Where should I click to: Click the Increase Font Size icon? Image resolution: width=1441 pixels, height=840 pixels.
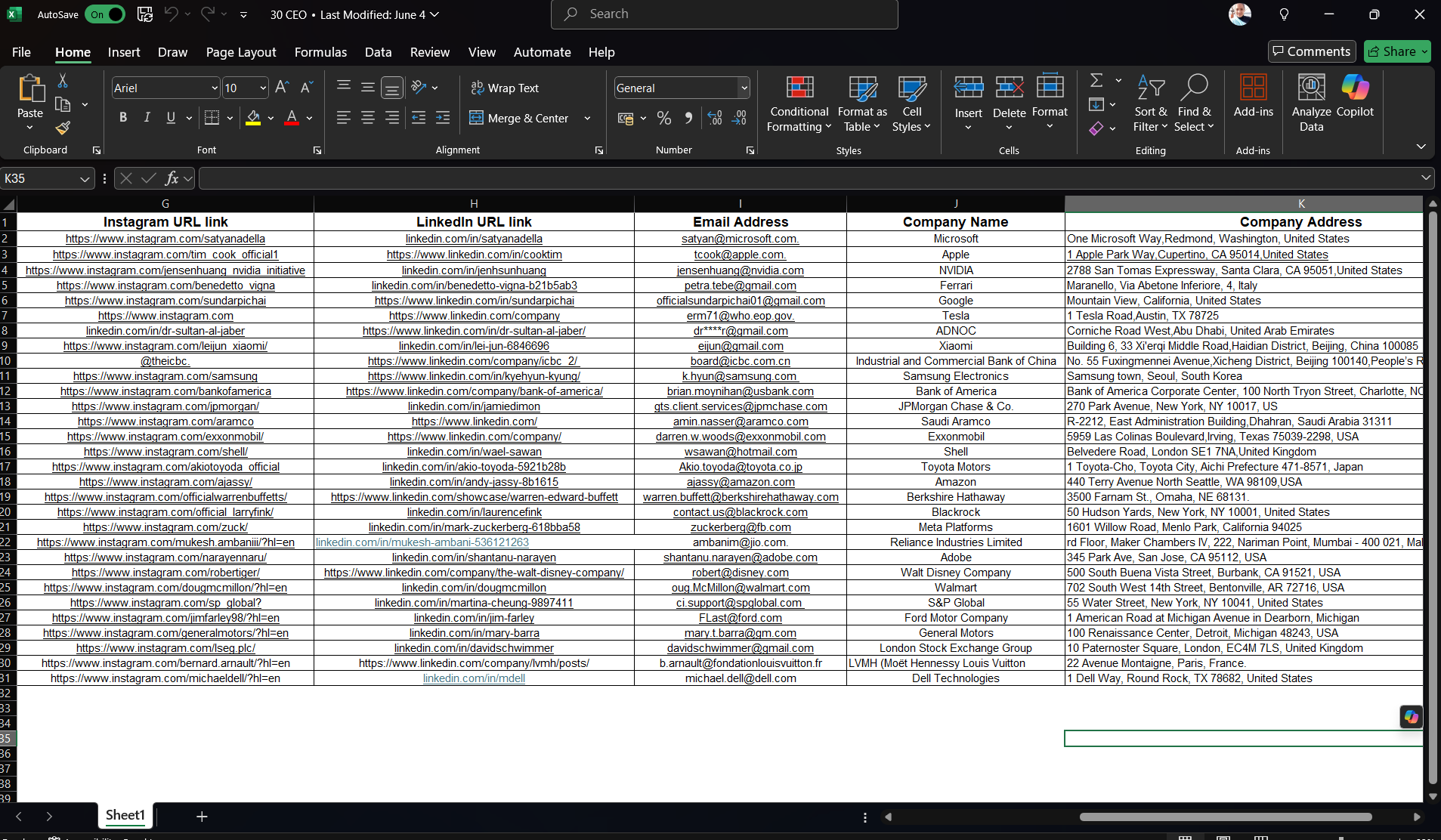282,88
